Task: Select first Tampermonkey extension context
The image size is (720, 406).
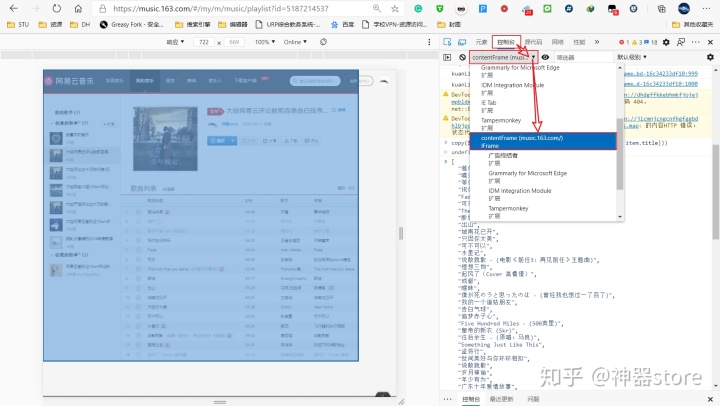Action: point(543,124)
